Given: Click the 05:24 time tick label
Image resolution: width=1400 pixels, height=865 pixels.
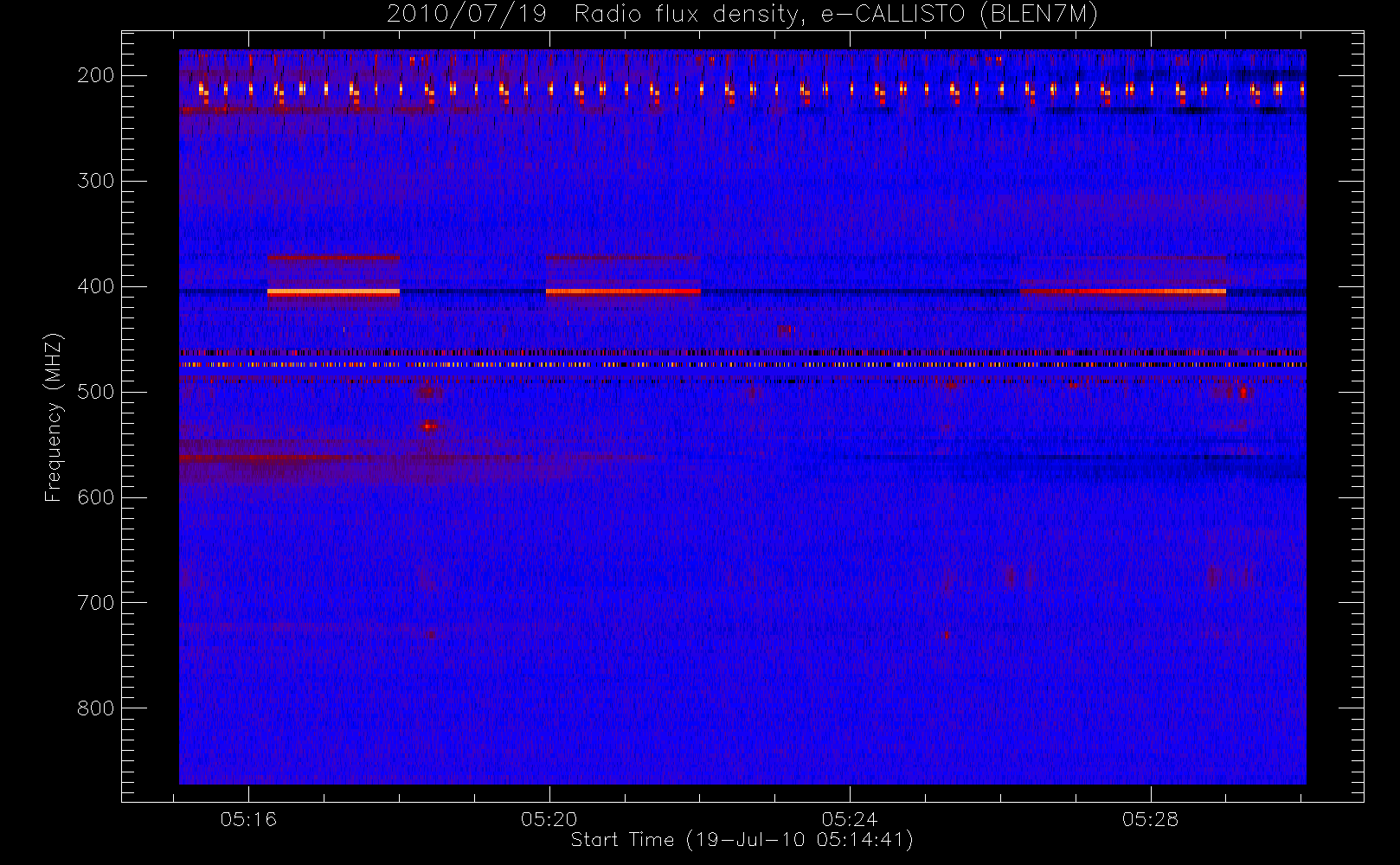Looking at the screenshot, I should 850,818.
